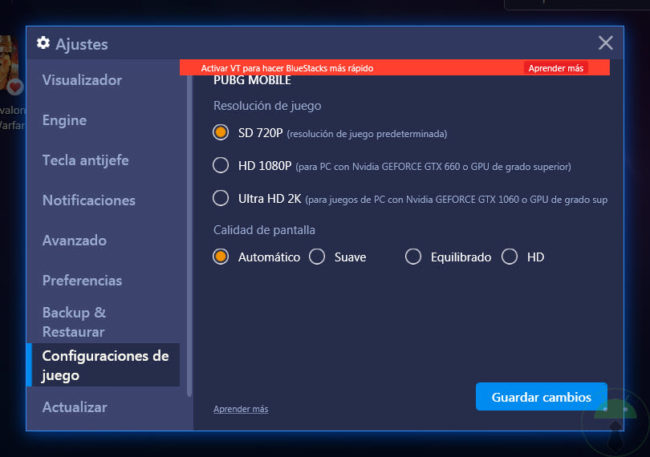Open the Engine settings section
This screenshot has height=457, width=650.
65,120
